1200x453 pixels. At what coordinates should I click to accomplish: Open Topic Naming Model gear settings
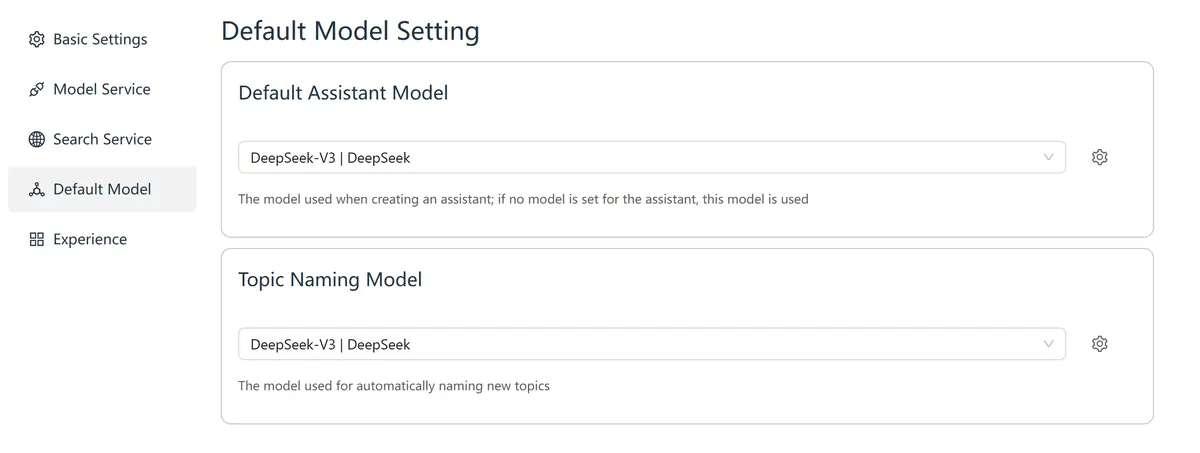(1100, 344)
